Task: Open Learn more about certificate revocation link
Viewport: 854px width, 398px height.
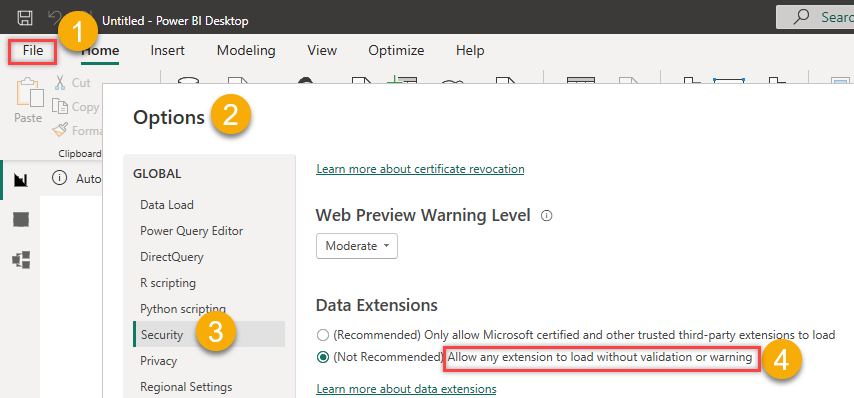Action: pyautogui.click(x=420, y=169)
